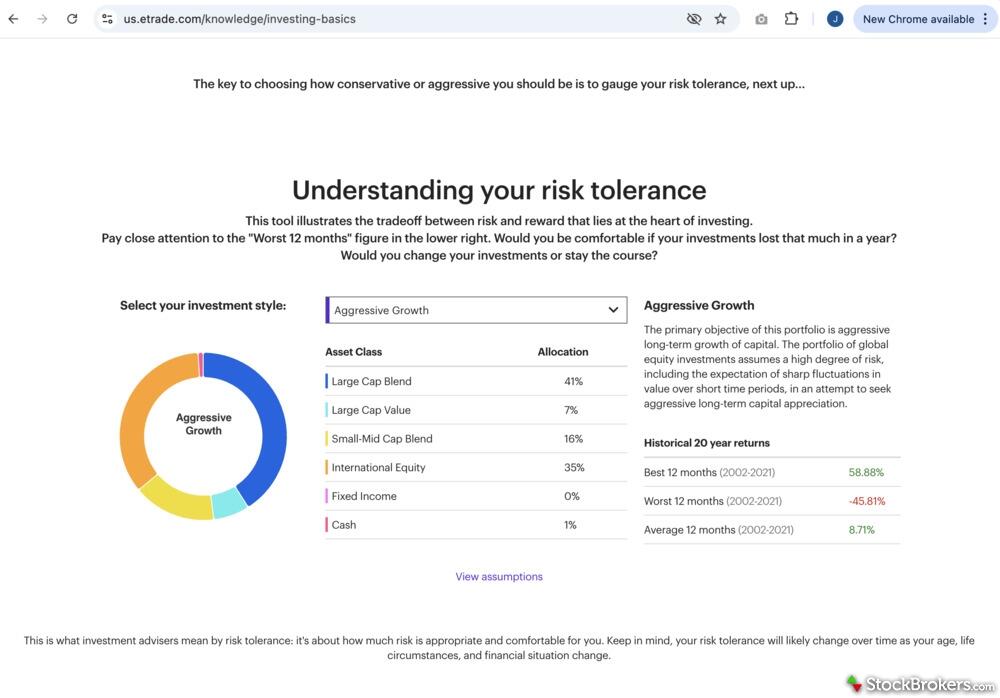Image resolution: width=1000 pixels, height=698 pixels.
Task: Open the View assumptions link
Action: pos(499,576)
